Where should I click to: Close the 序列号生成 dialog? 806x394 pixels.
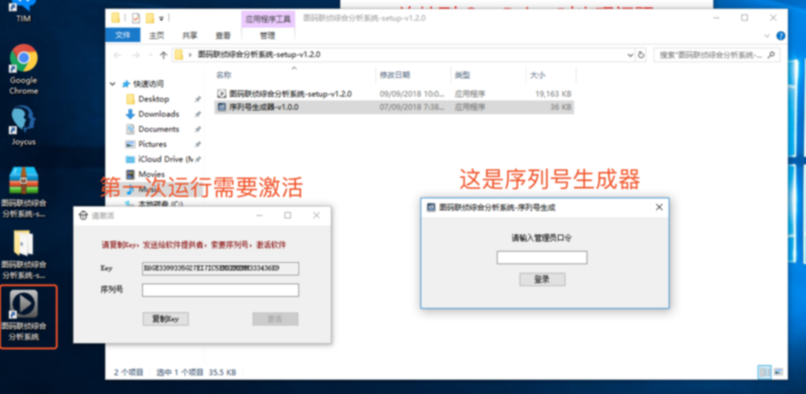tap(659, 207)
